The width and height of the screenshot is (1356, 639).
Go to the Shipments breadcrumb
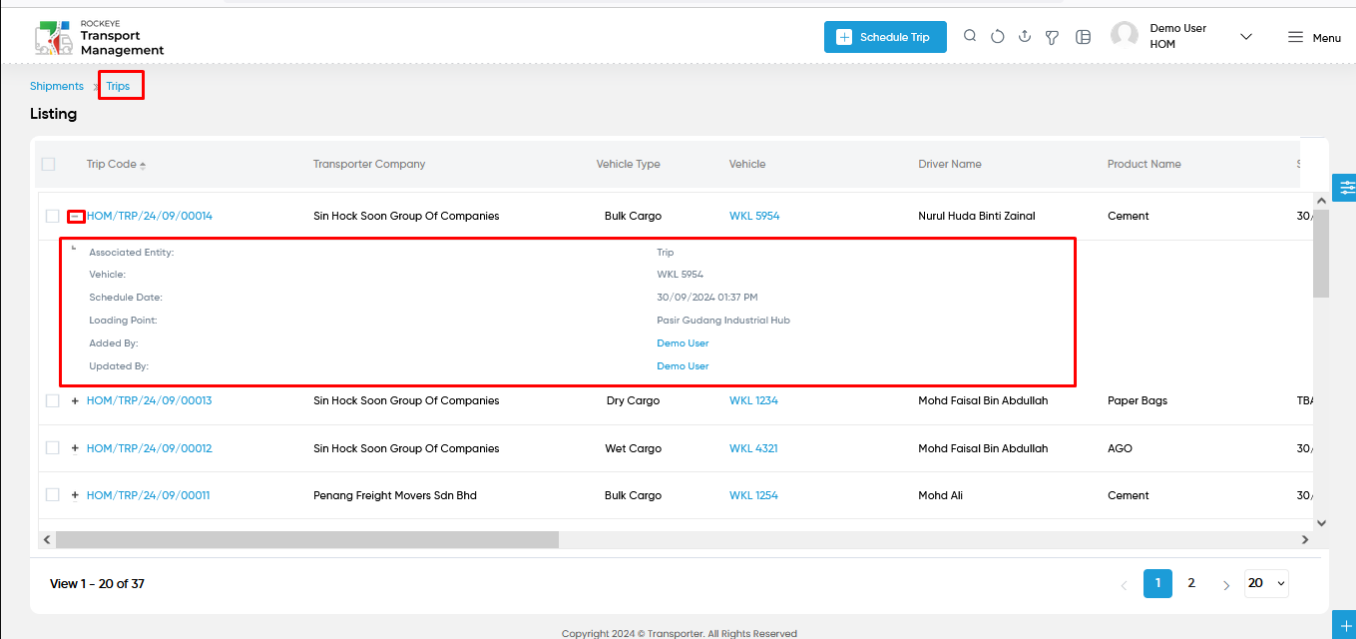57,86
